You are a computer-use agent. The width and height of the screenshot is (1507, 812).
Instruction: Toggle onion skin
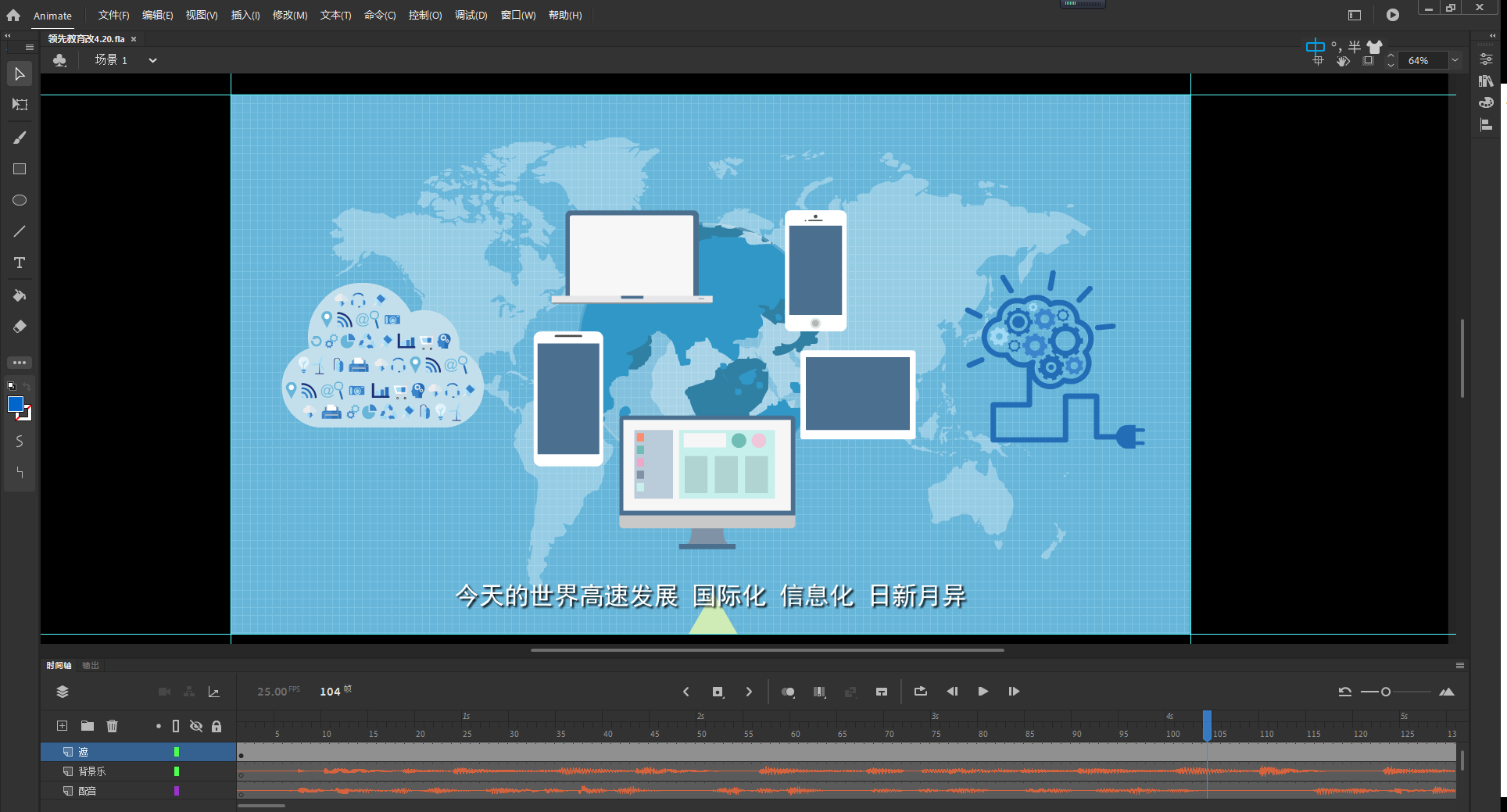[788, 692]
